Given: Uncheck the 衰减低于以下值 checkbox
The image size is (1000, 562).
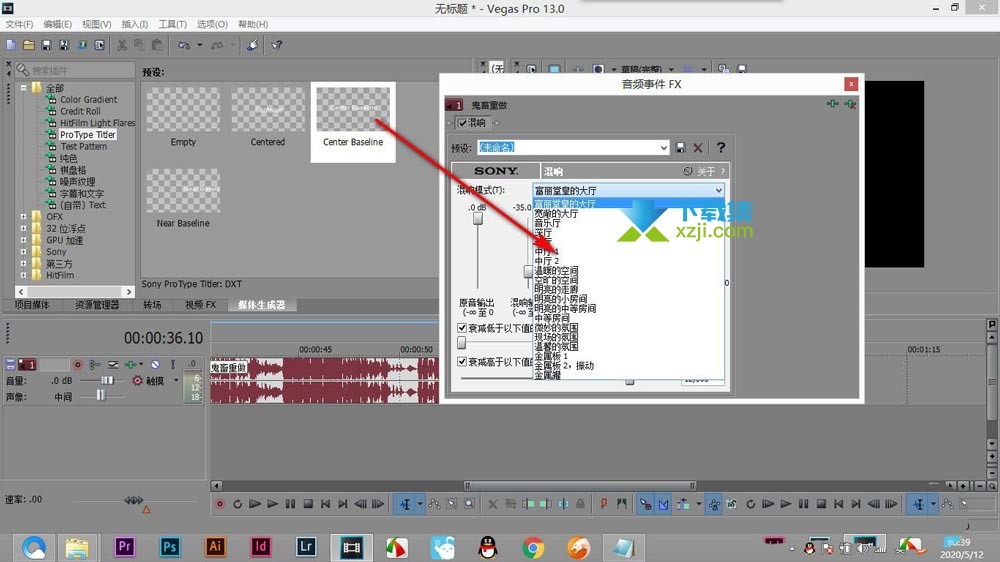Looking at the screenshot, I should pyautogui.click(x=462, y=328).
